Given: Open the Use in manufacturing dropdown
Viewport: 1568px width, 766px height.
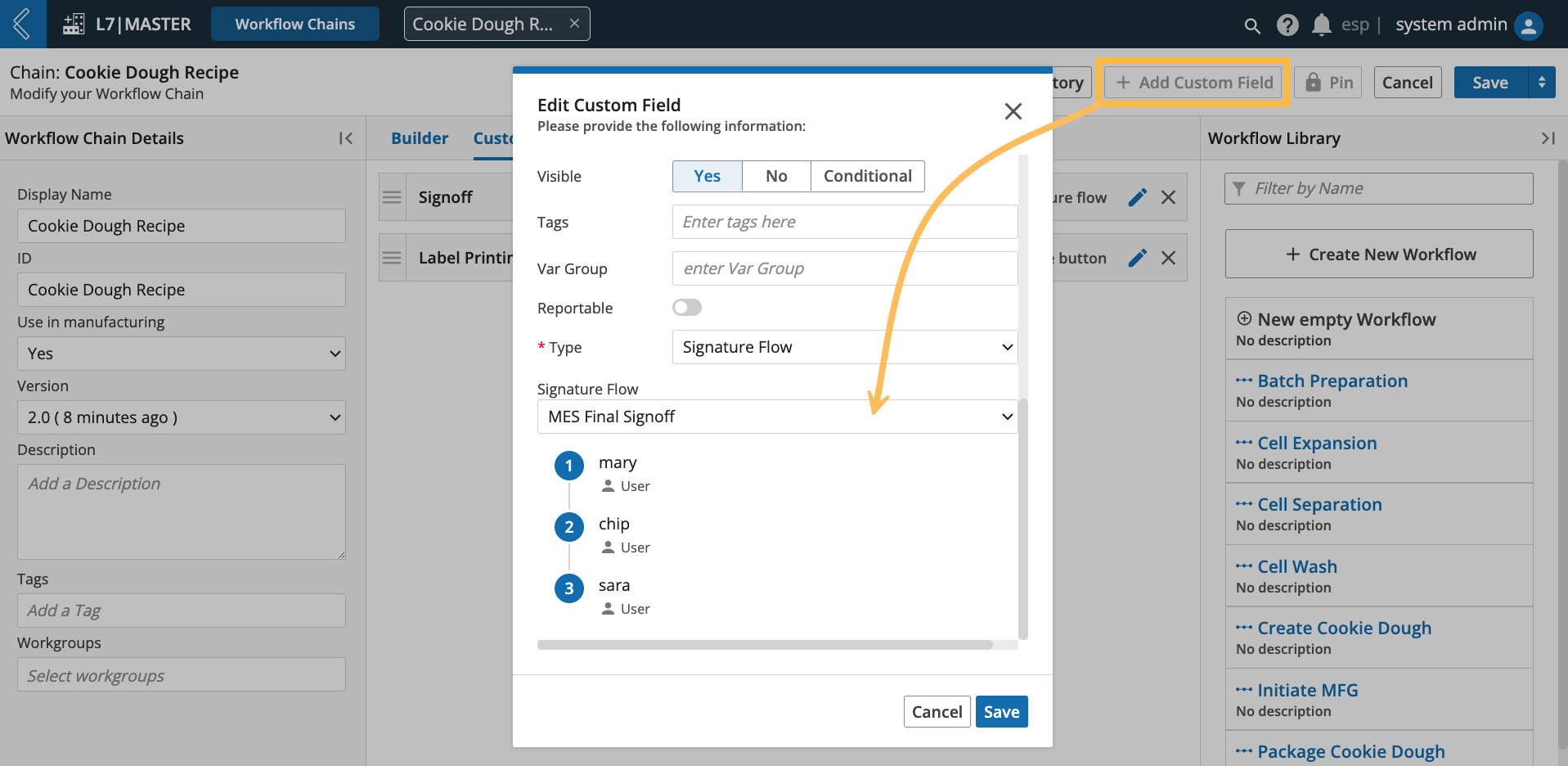Looking at the screenshot, I should click(x=182, y=354).
